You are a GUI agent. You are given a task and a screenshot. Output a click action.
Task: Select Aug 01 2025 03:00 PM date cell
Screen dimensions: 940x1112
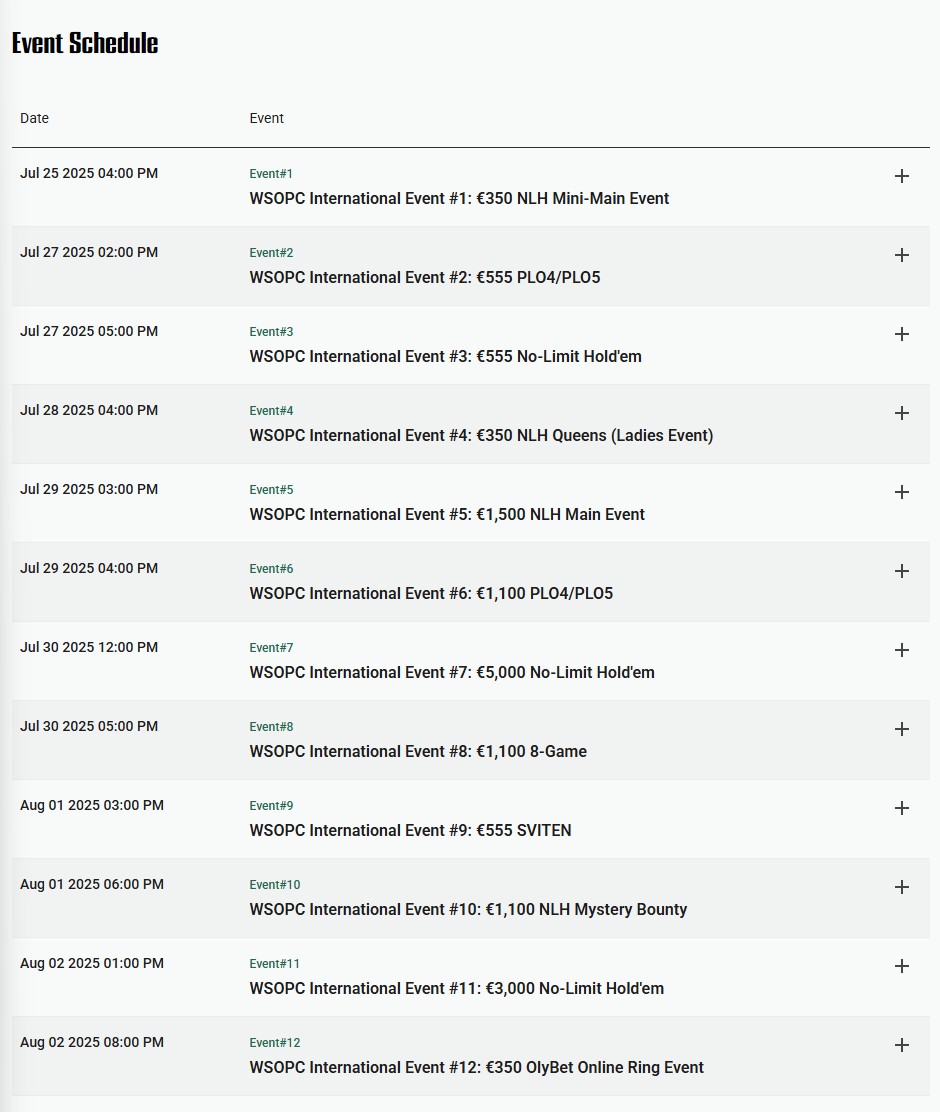(92, 806)
